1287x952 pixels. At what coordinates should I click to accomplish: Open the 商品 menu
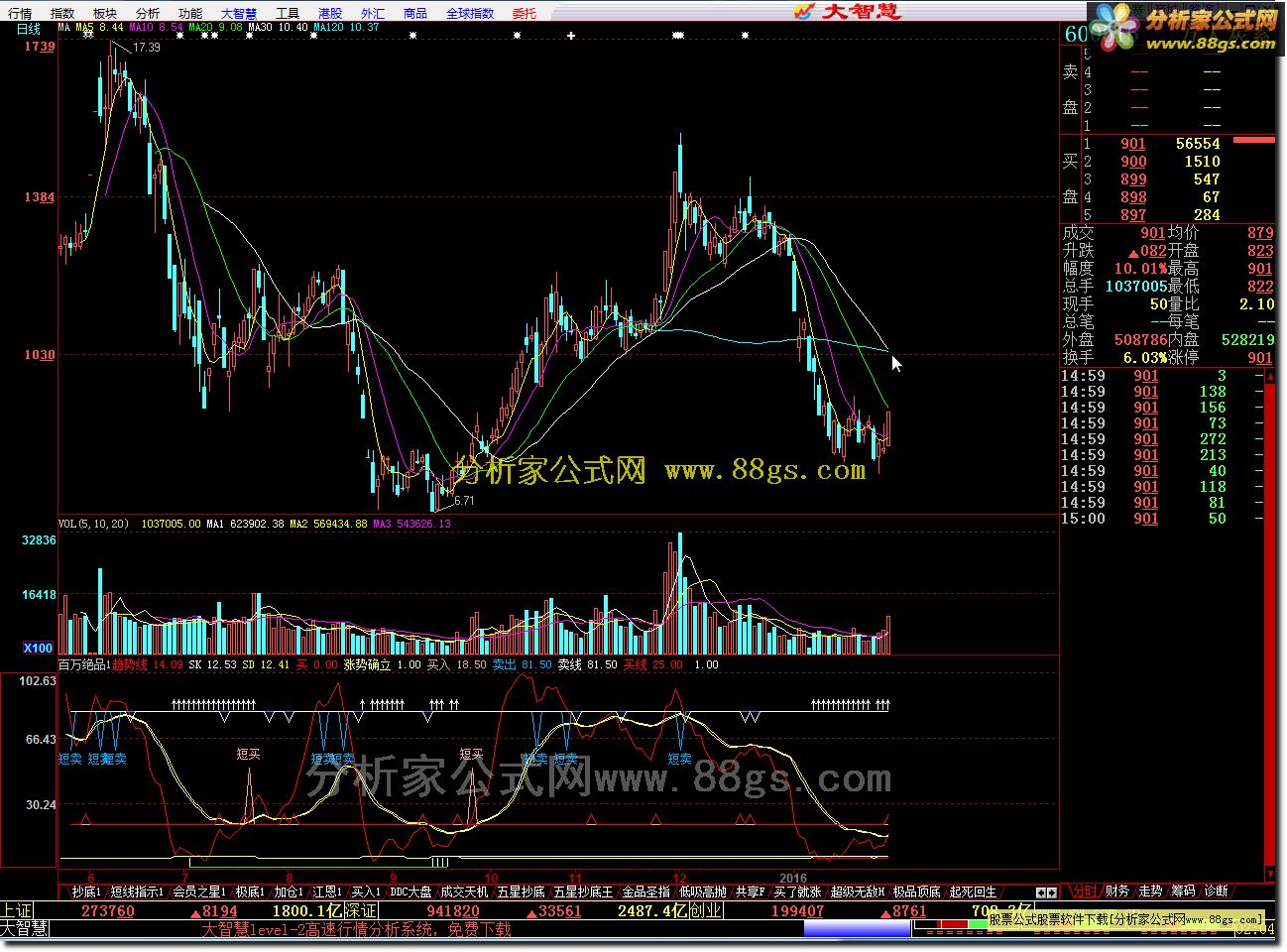[415, 13]
